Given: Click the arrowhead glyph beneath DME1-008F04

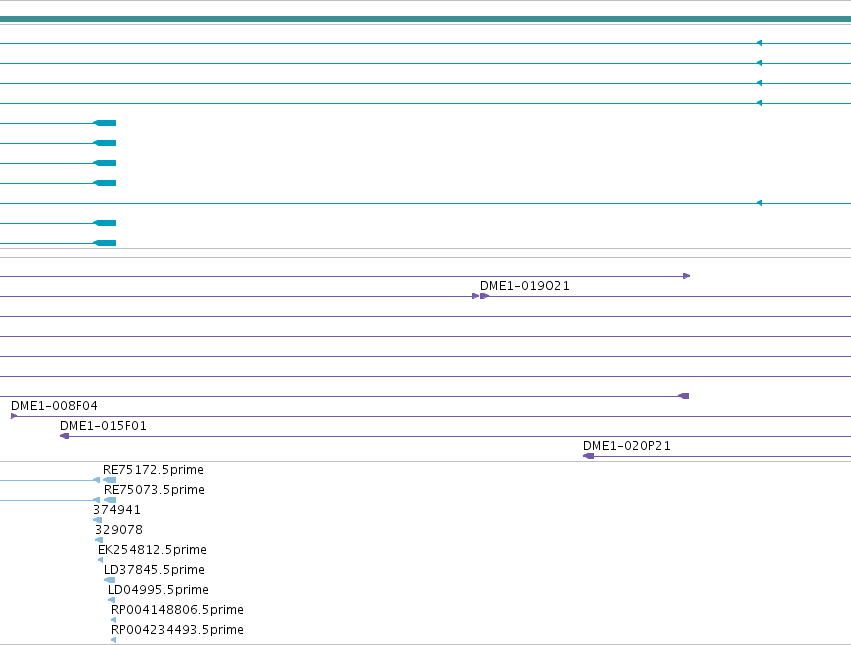Looking at the screenshot, I should (14, 416).
